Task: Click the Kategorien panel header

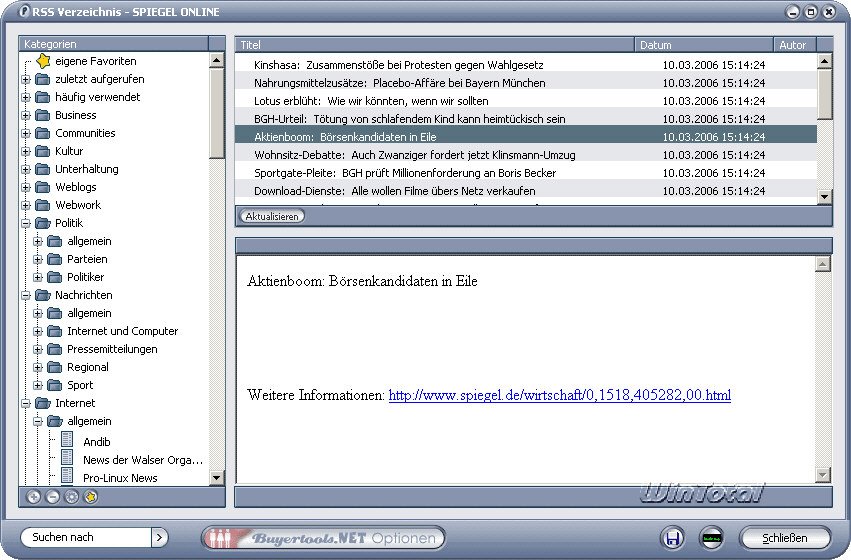Action: pyautogui.click(x=113, y=44)
